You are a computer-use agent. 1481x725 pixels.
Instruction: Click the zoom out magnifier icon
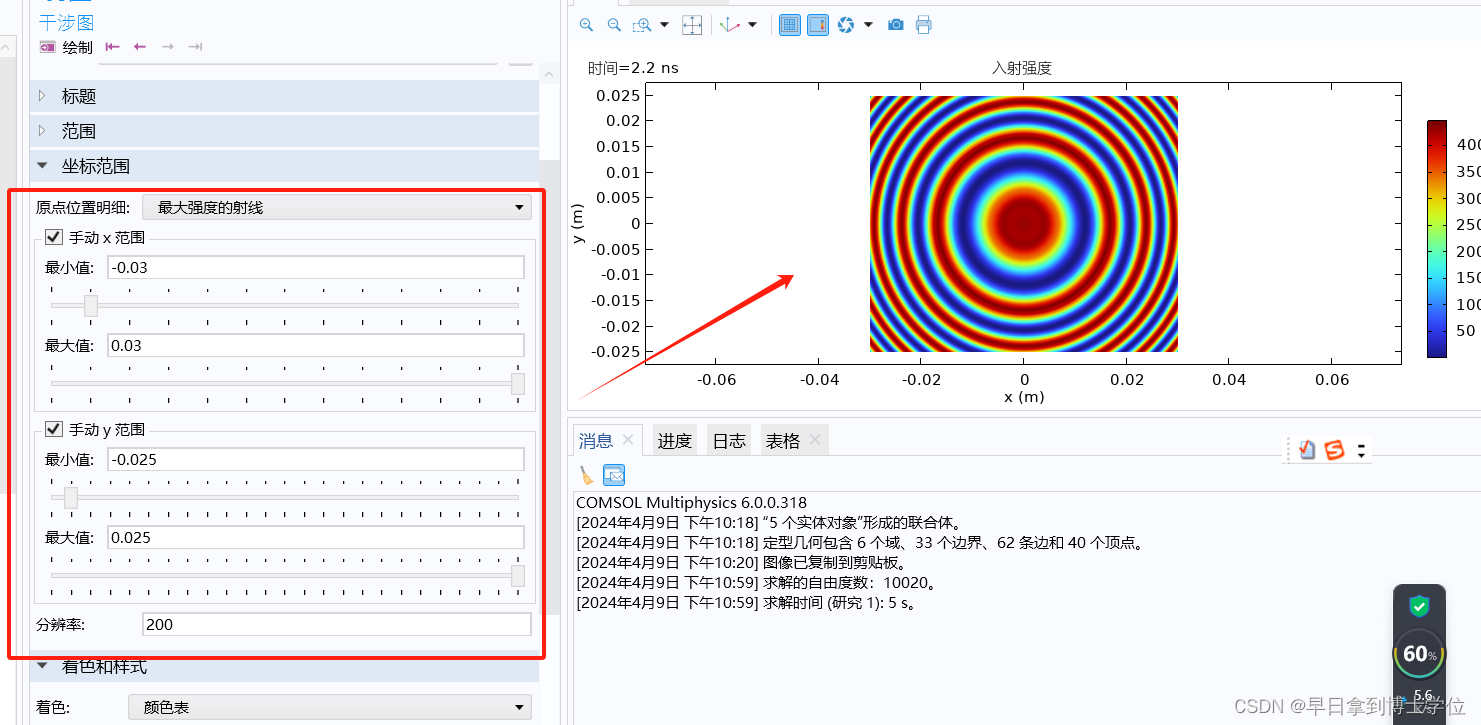point(614,25)
